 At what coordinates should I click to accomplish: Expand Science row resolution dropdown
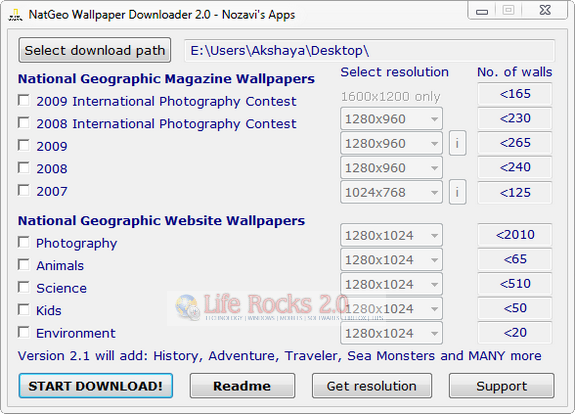(x=391, y=284)
